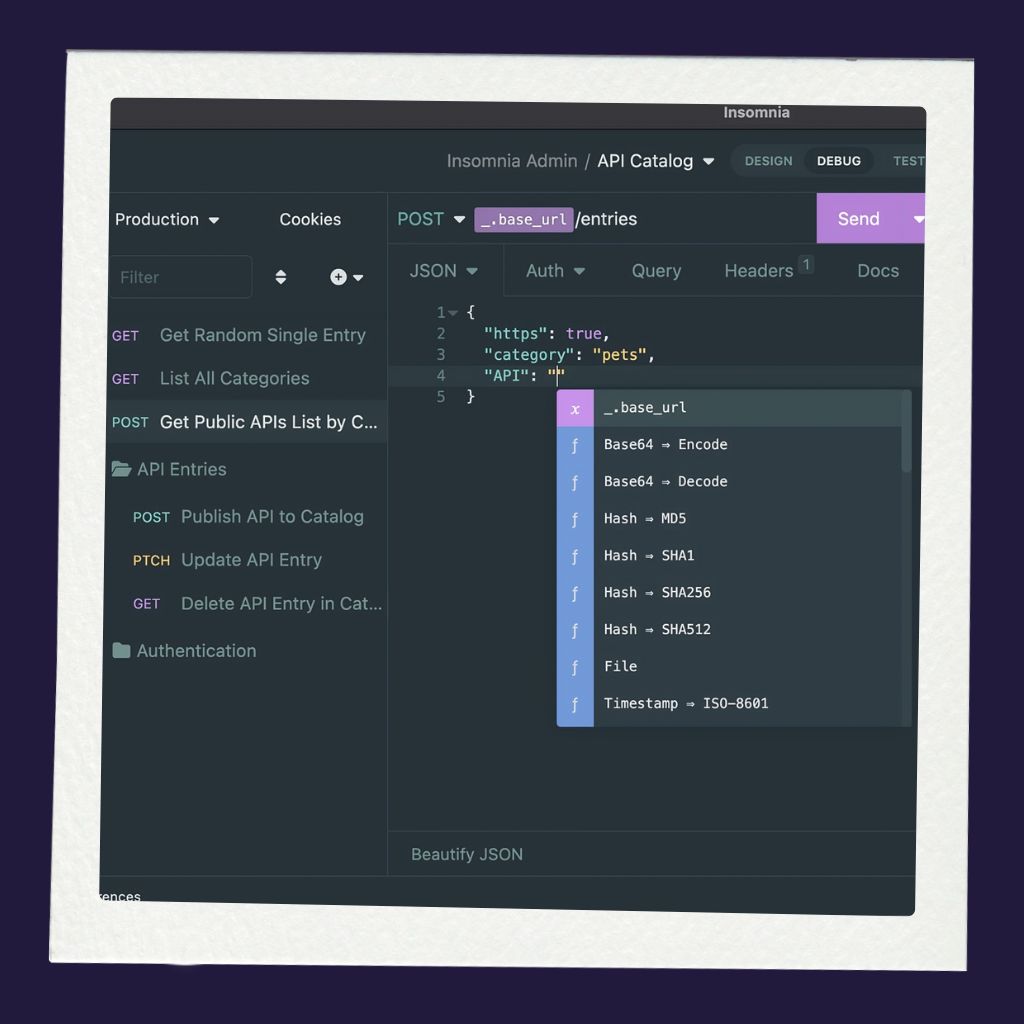
Task: Pick Hash MD5 function in autocomplete list
Action: click(x=645, y=519)
